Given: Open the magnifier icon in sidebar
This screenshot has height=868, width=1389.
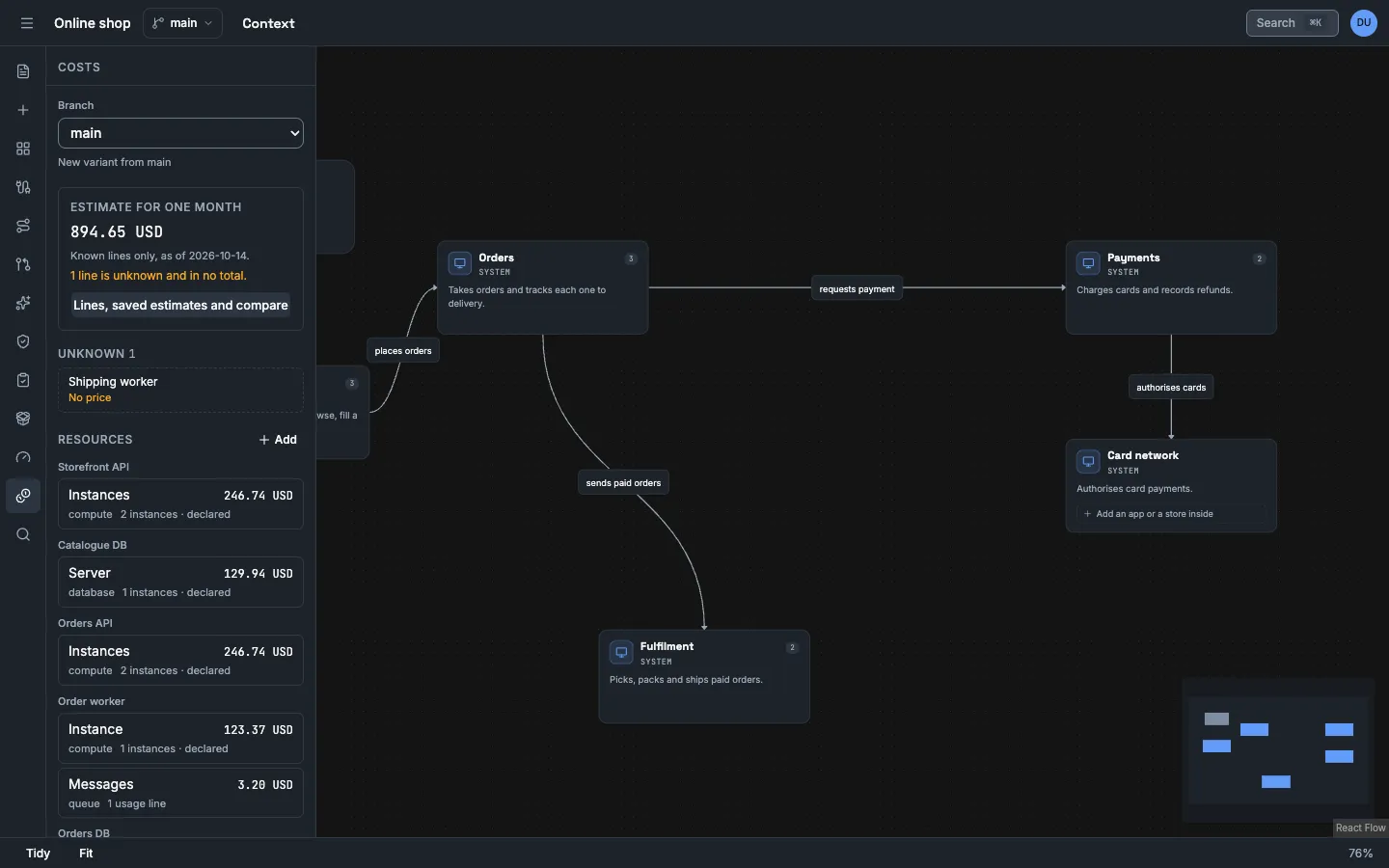Looking at the screenshot, I should pos(23,534).
